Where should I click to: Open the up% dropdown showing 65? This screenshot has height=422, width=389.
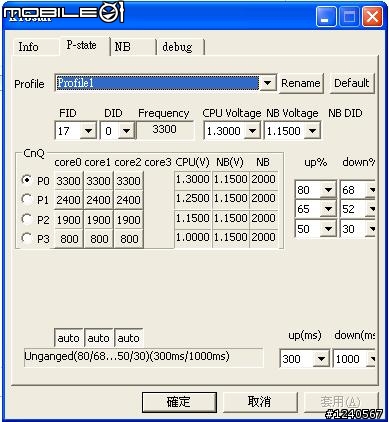coord(328,209)
